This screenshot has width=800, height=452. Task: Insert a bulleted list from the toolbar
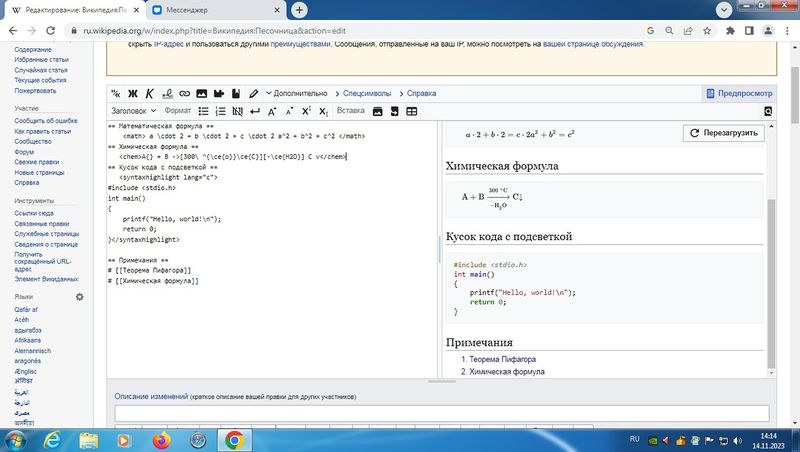203,111
